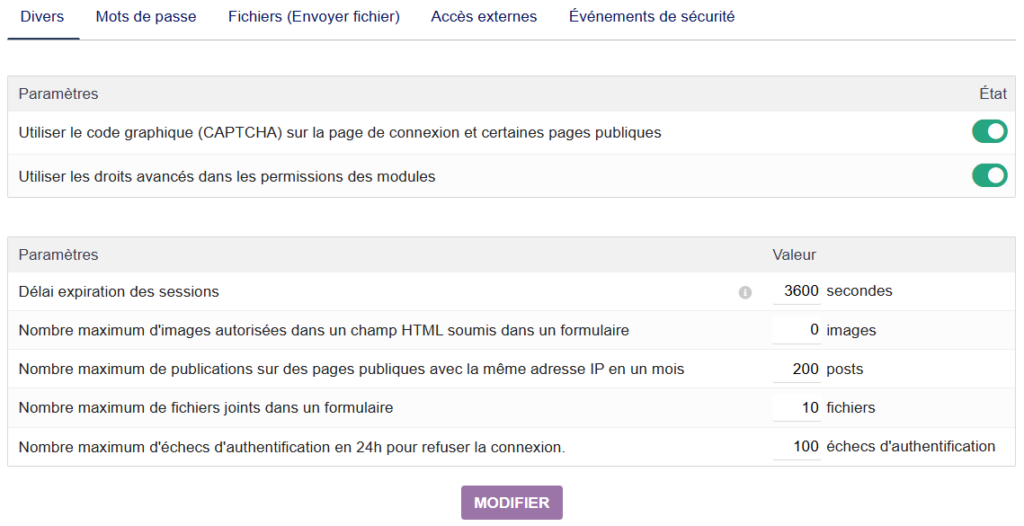Click the Valeur column header
The image size is (1024, 526).
click(x=794, y=255)
